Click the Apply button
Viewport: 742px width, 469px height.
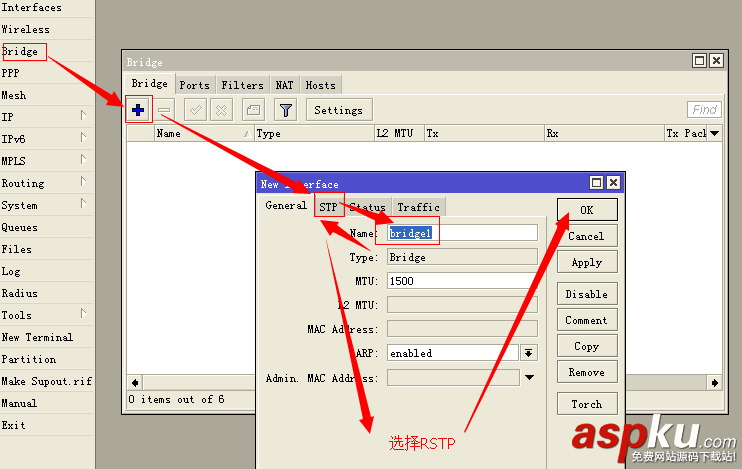click(587, 262)
